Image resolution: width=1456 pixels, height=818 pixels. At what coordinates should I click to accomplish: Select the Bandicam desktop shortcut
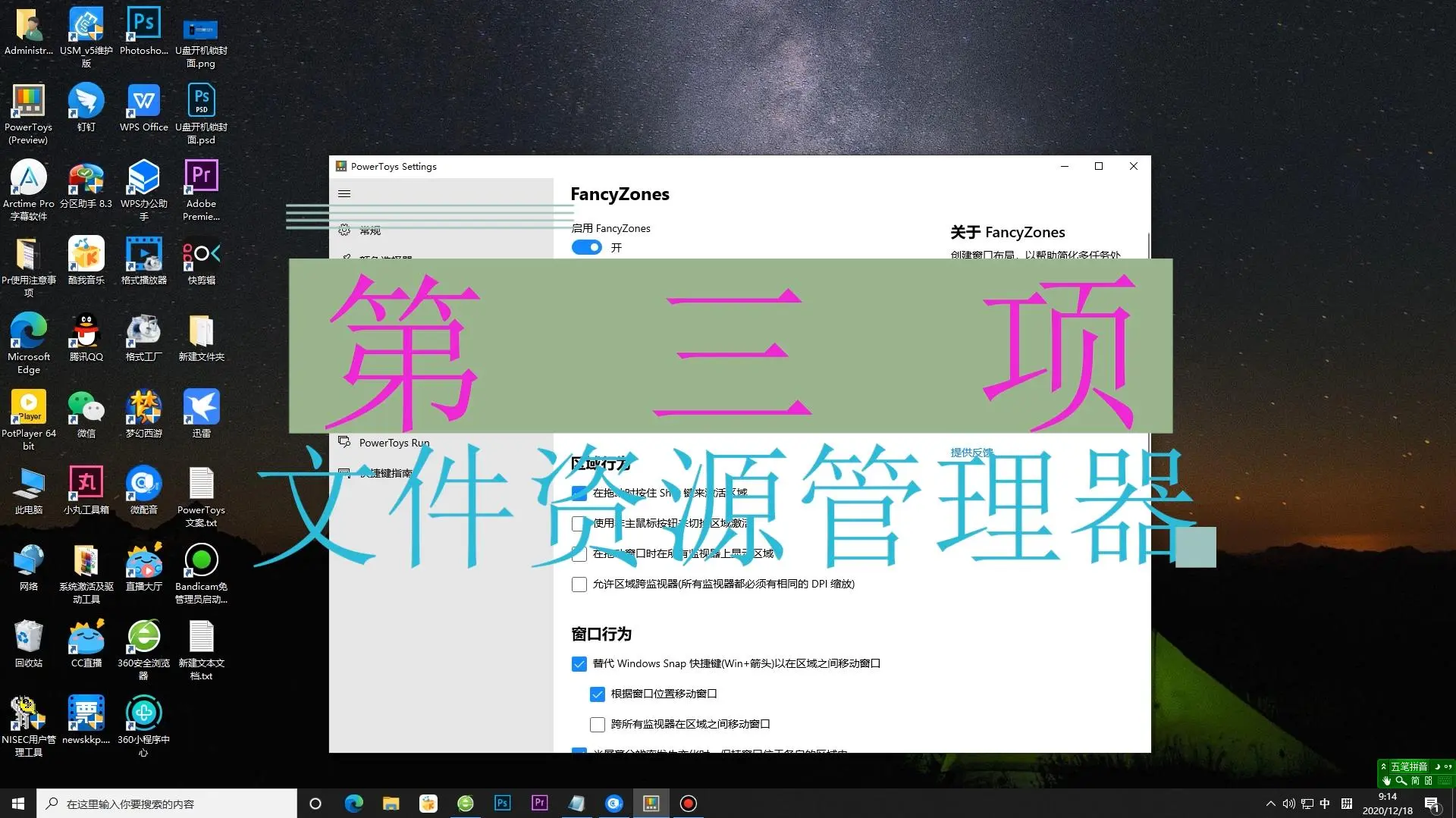pos(202,573)
